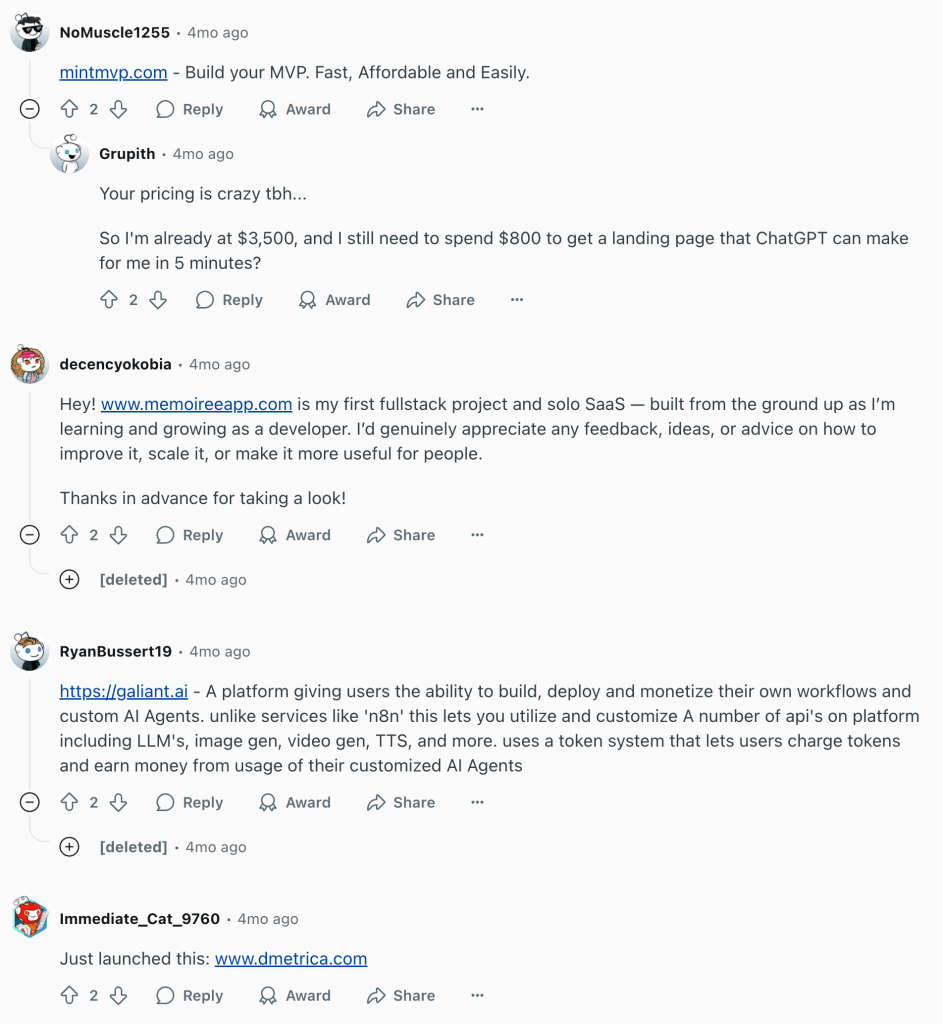Image resolution: width=943 pixels, height=1024 pixels.
Task: Upvote Immediate_Cat_9760's comment
Action: tap(69, 995)
